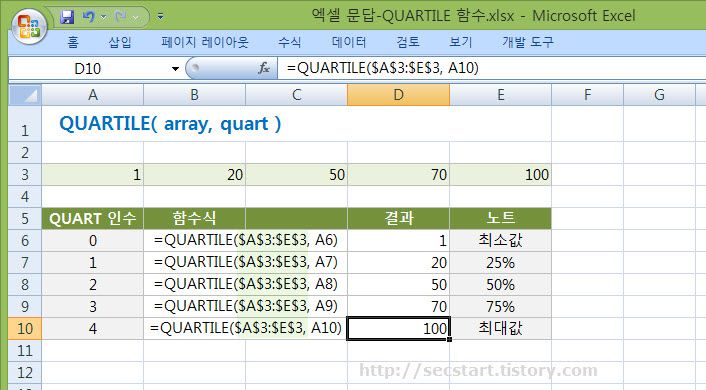Select formula text ending in A7)
Screen dimensions: 706x390
pyautogui.click(x=246, y=262)
